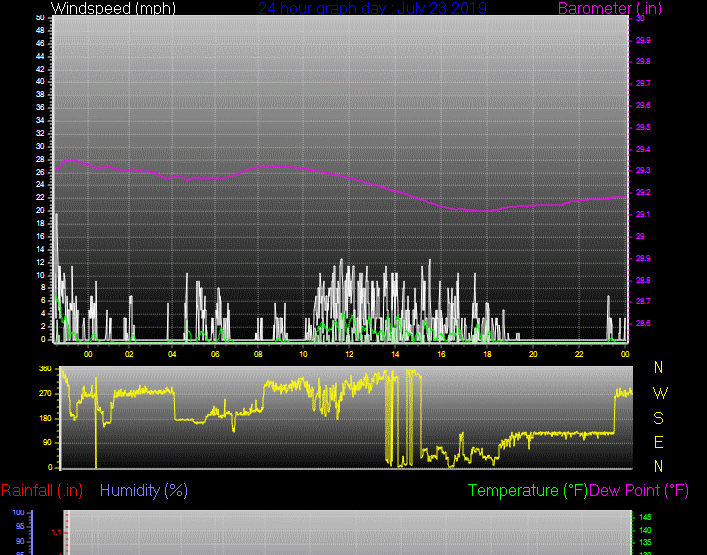Click the 22 hour mark on time axis
Image resolution: width=707 pixels, height=555 pixels.
tap(579, 354)
